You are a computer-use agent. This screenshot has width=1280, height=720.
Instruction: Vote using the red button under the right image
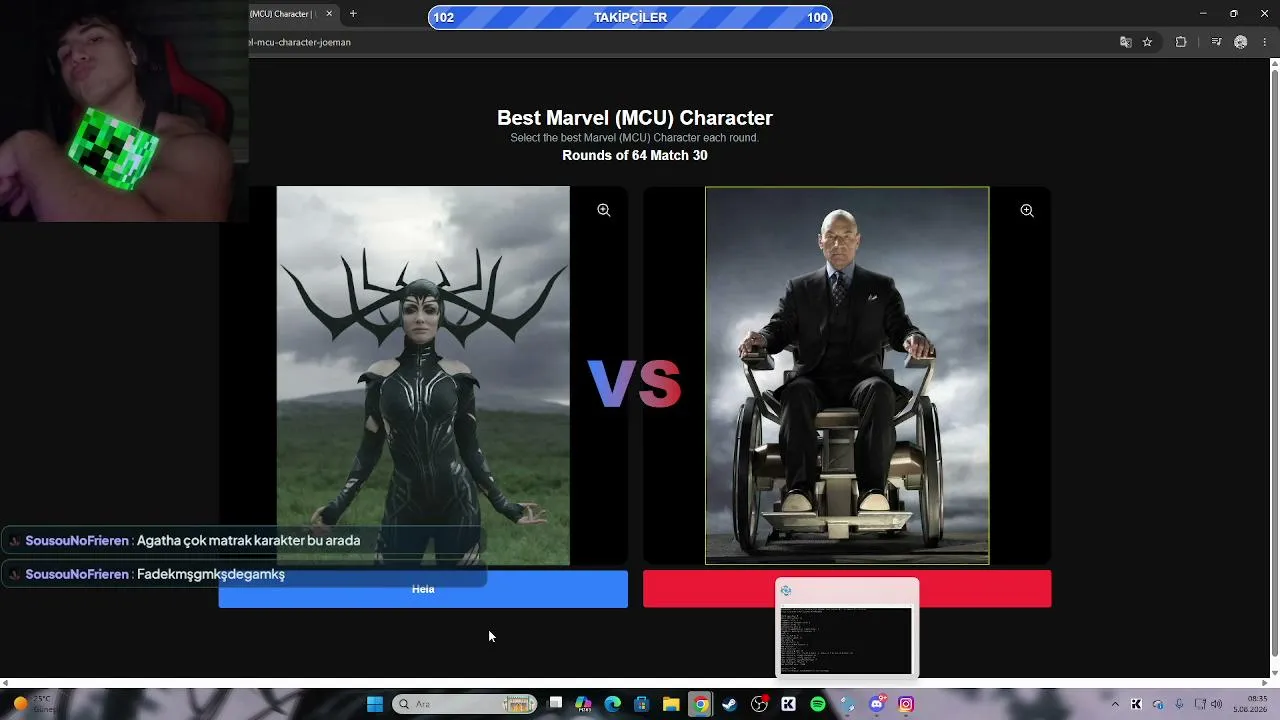coord(847,589)
